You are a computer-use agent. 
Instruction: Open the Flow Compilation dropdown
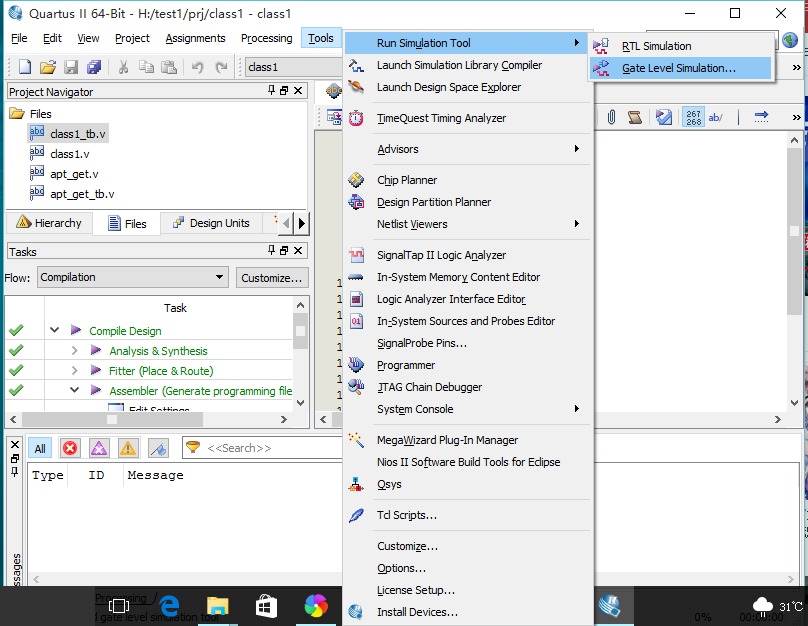(133, 277)
